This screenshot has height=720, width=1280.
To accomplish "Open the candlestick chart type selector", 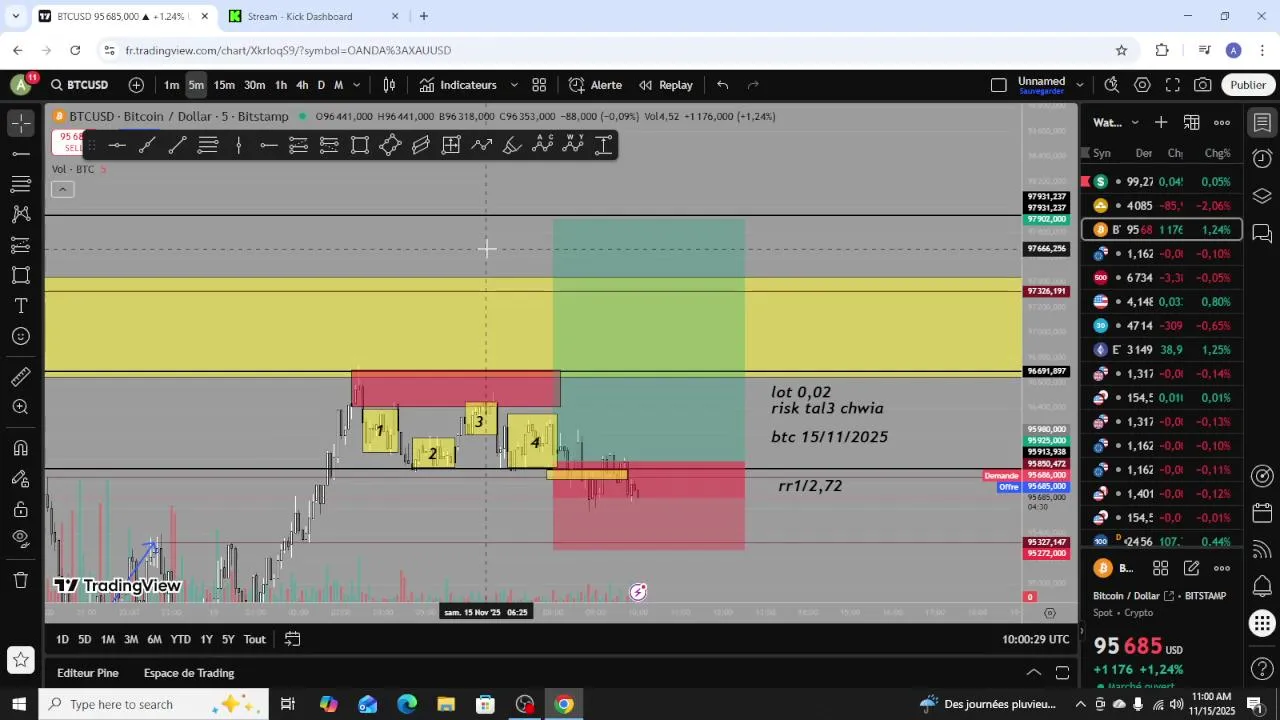I will [389, 85].
